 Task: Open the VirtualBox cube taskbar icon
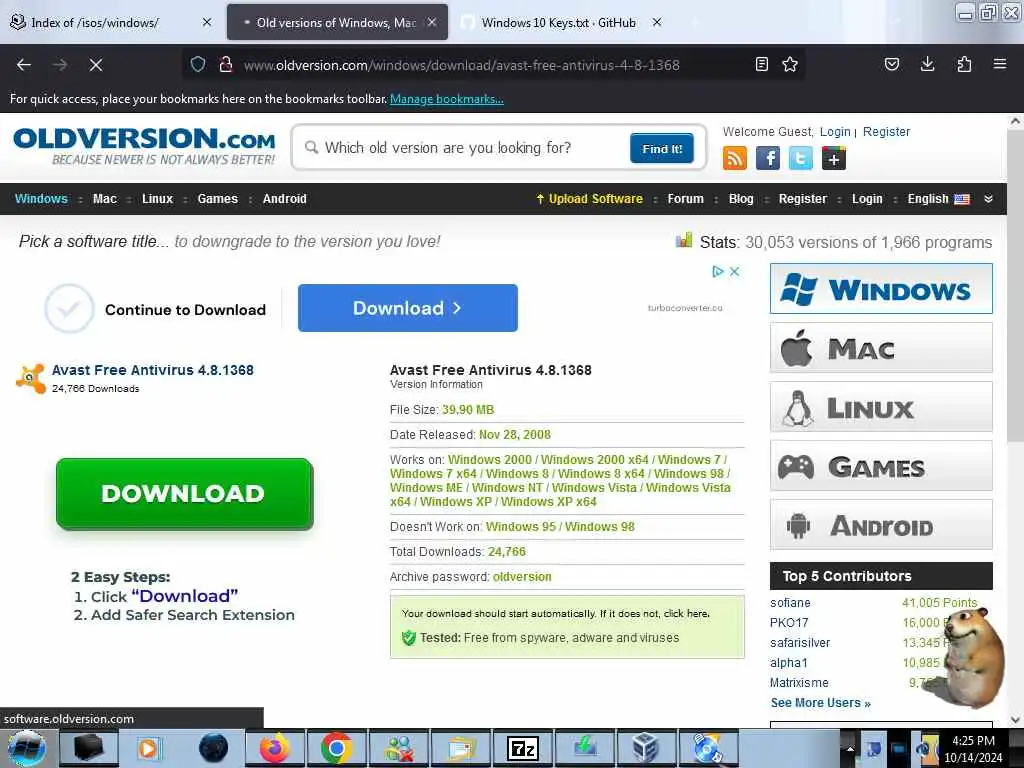[646, 748]
